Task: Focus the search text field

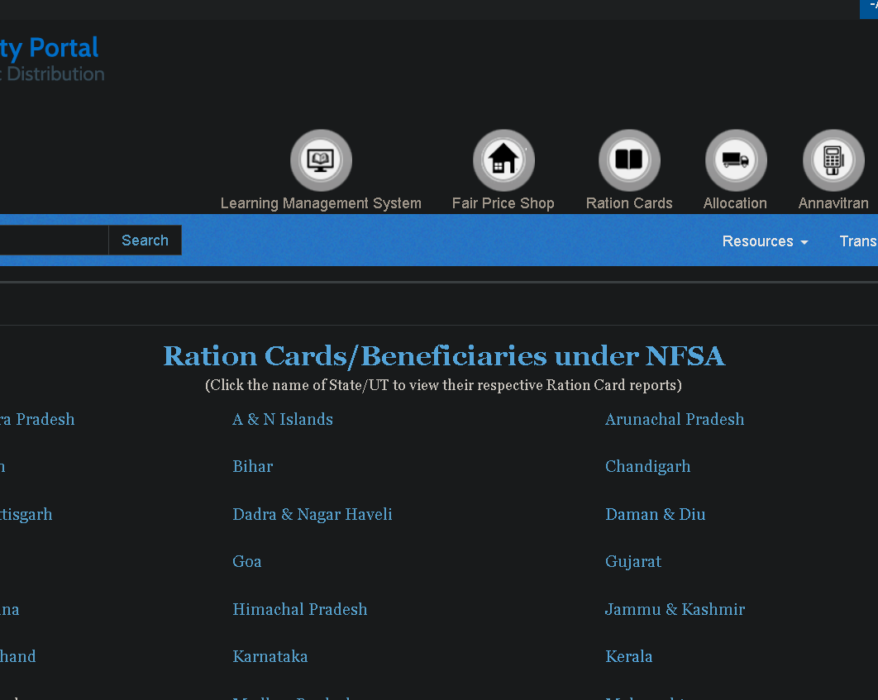Action: click(x=54, y=240)
